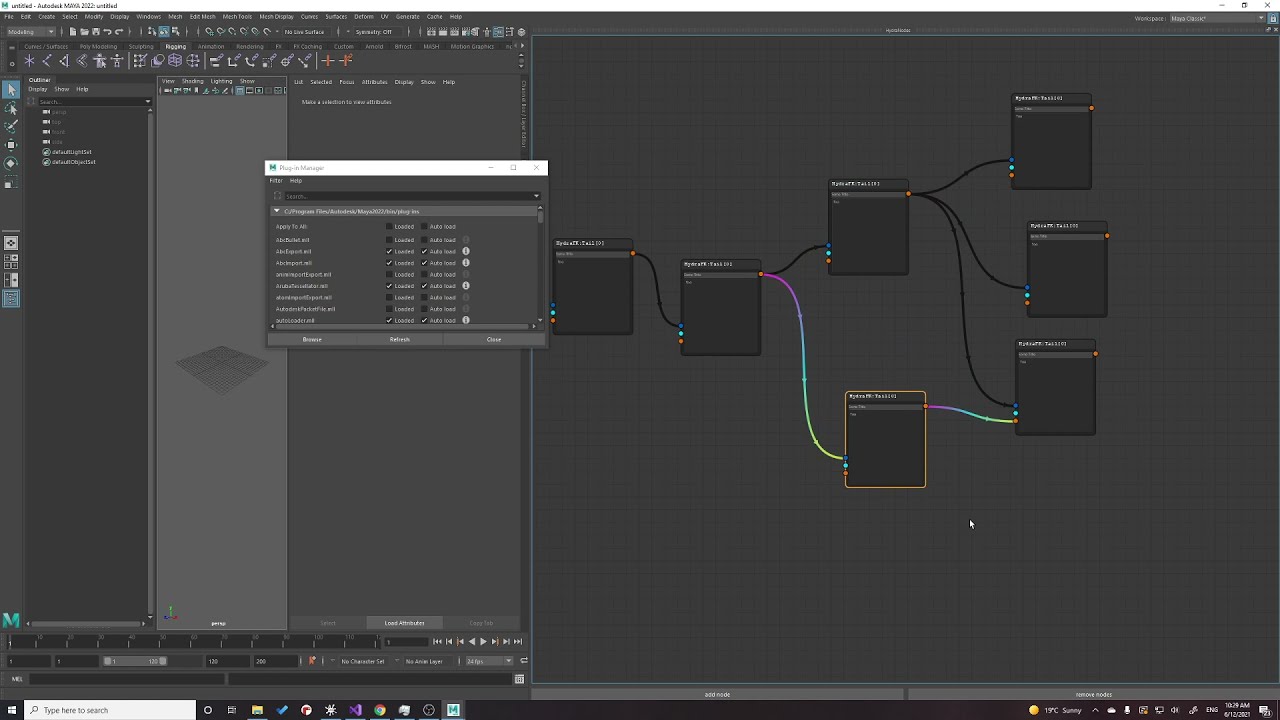Viewport: 1280px width, 720px height.
Task: Open the Deform menu in the menu bar
Action: click(363, 17)
